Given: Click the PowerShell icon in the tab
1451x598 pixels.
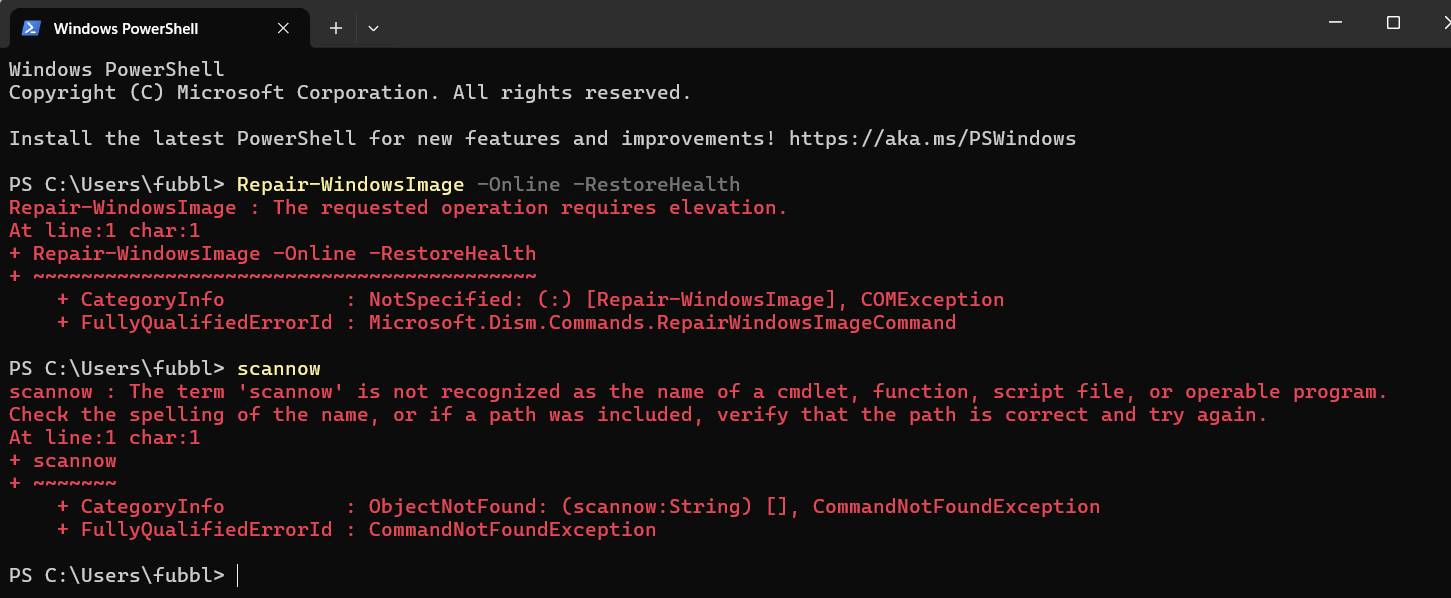Looking at the screenshot, I should point(31,28).
